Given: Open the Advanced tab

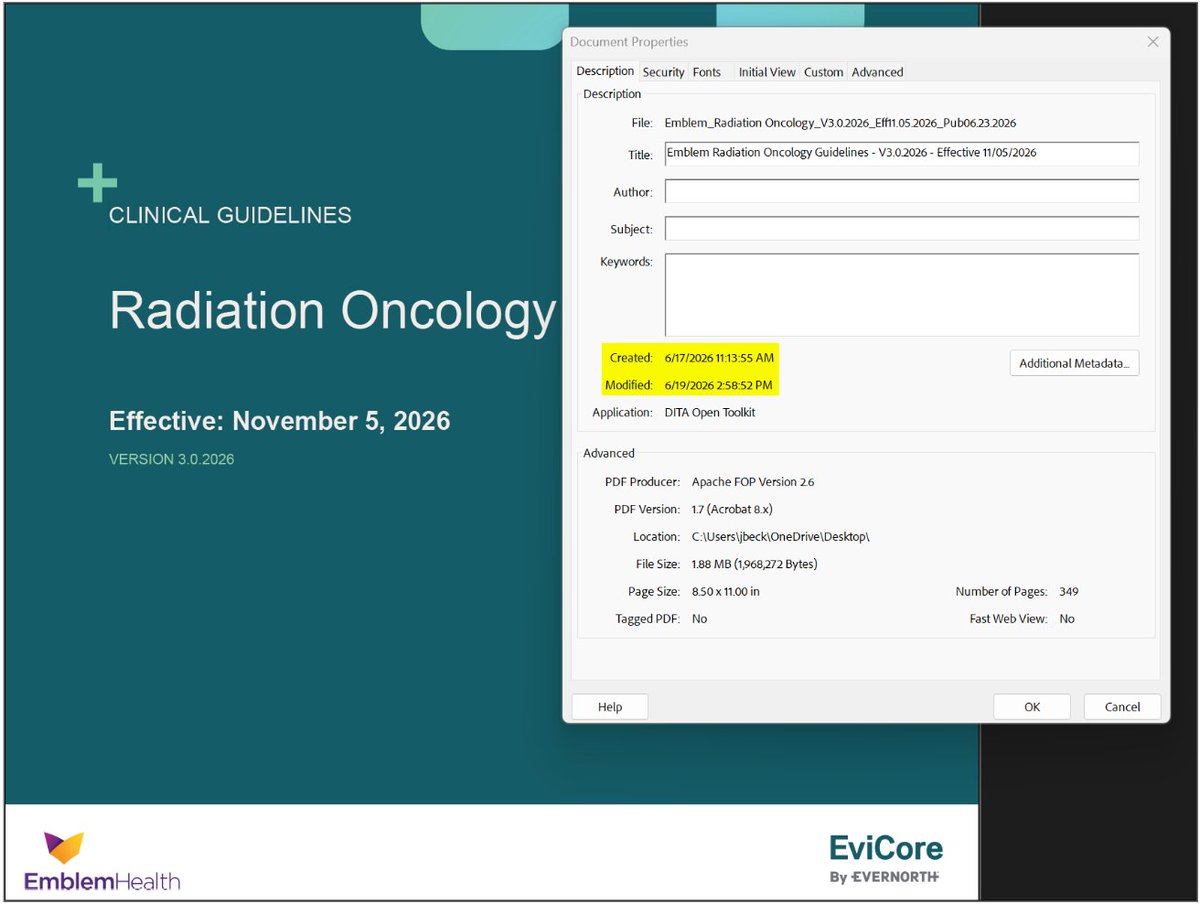Looking at the screenshot, I should 877,72.
